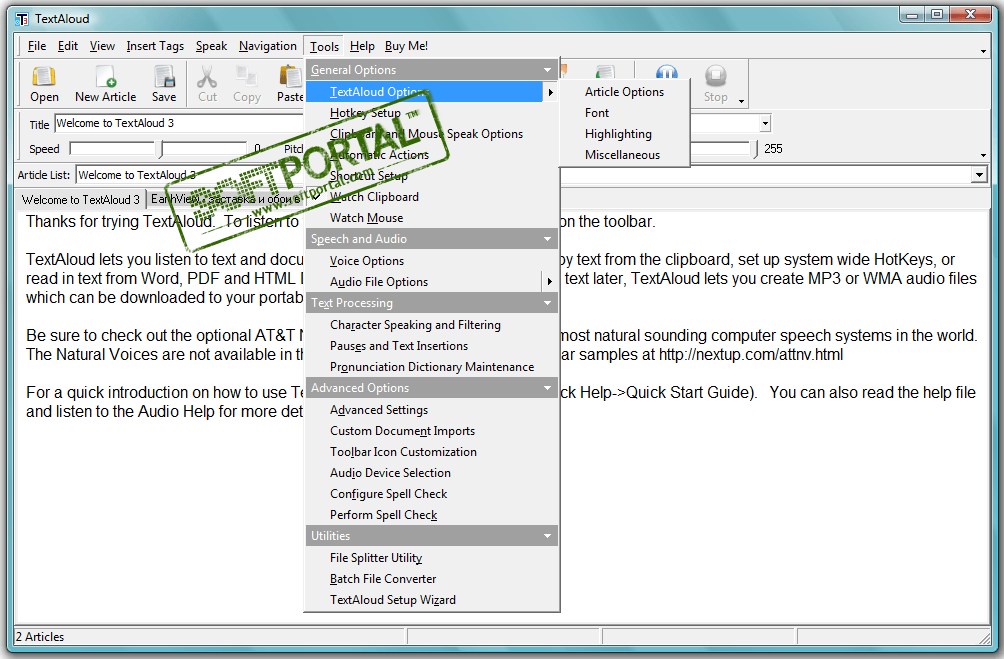The image size is (1004, 659).
Task: Launch Batch File Converter
Action: (432, 579)
